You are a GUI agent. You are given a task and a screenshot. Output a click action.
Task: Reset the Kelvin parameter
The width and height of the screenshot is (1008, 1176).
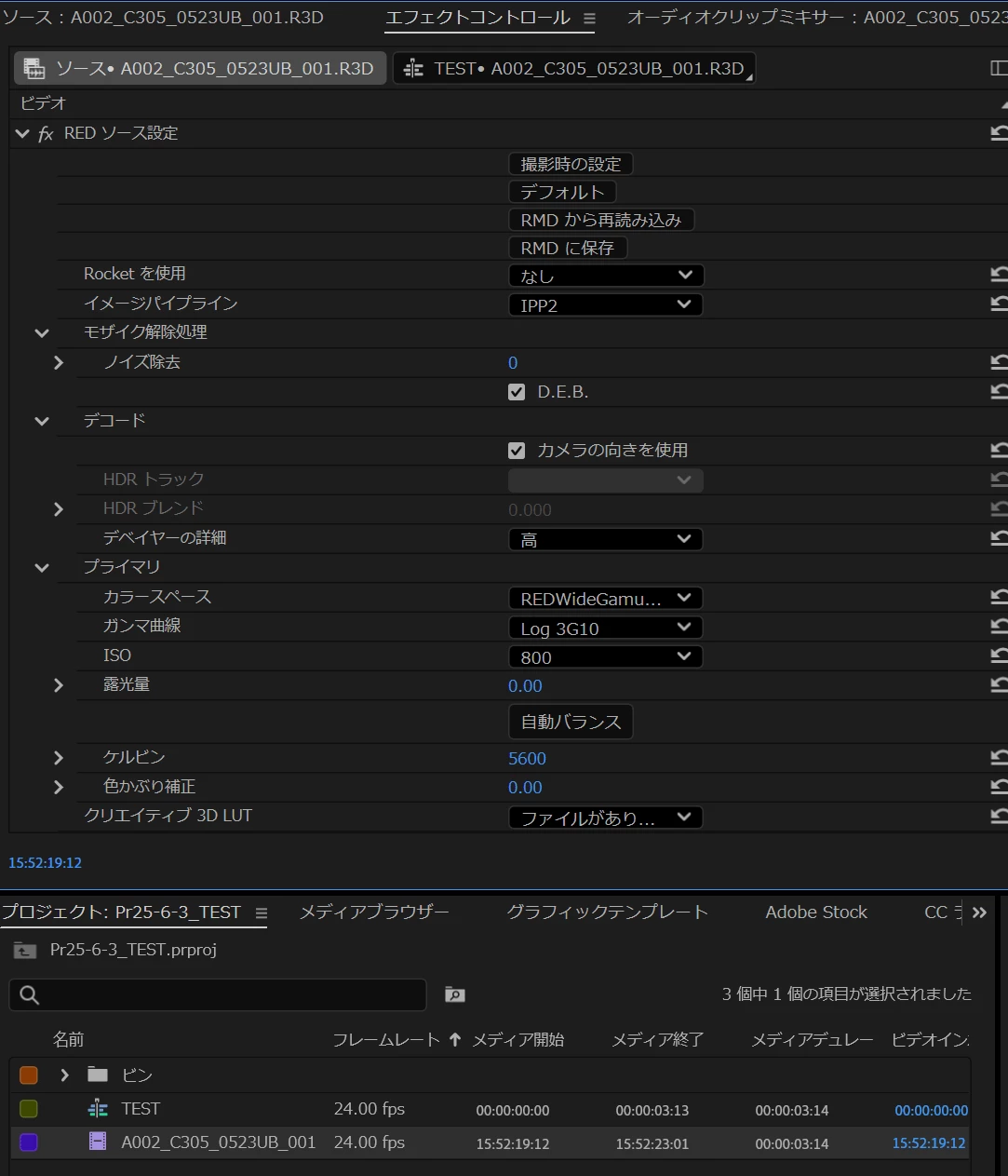tap(999, 758)
